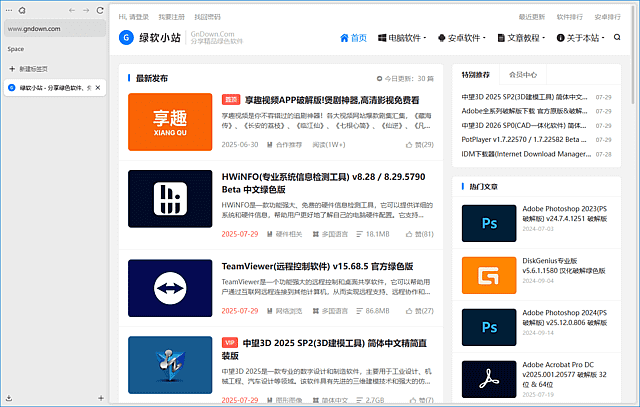This screenshot has width=640, height=407.
Task: Go to the 首页 home menu item
Action: [352, 38]
